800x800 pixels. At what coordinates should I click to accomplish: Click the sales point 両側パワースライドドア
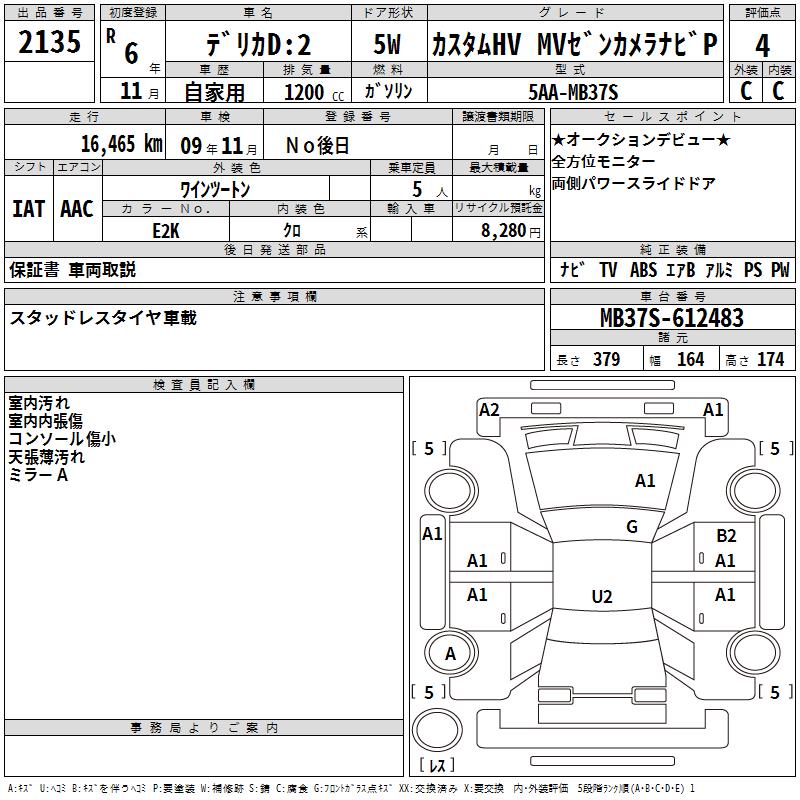pos(634,183)
